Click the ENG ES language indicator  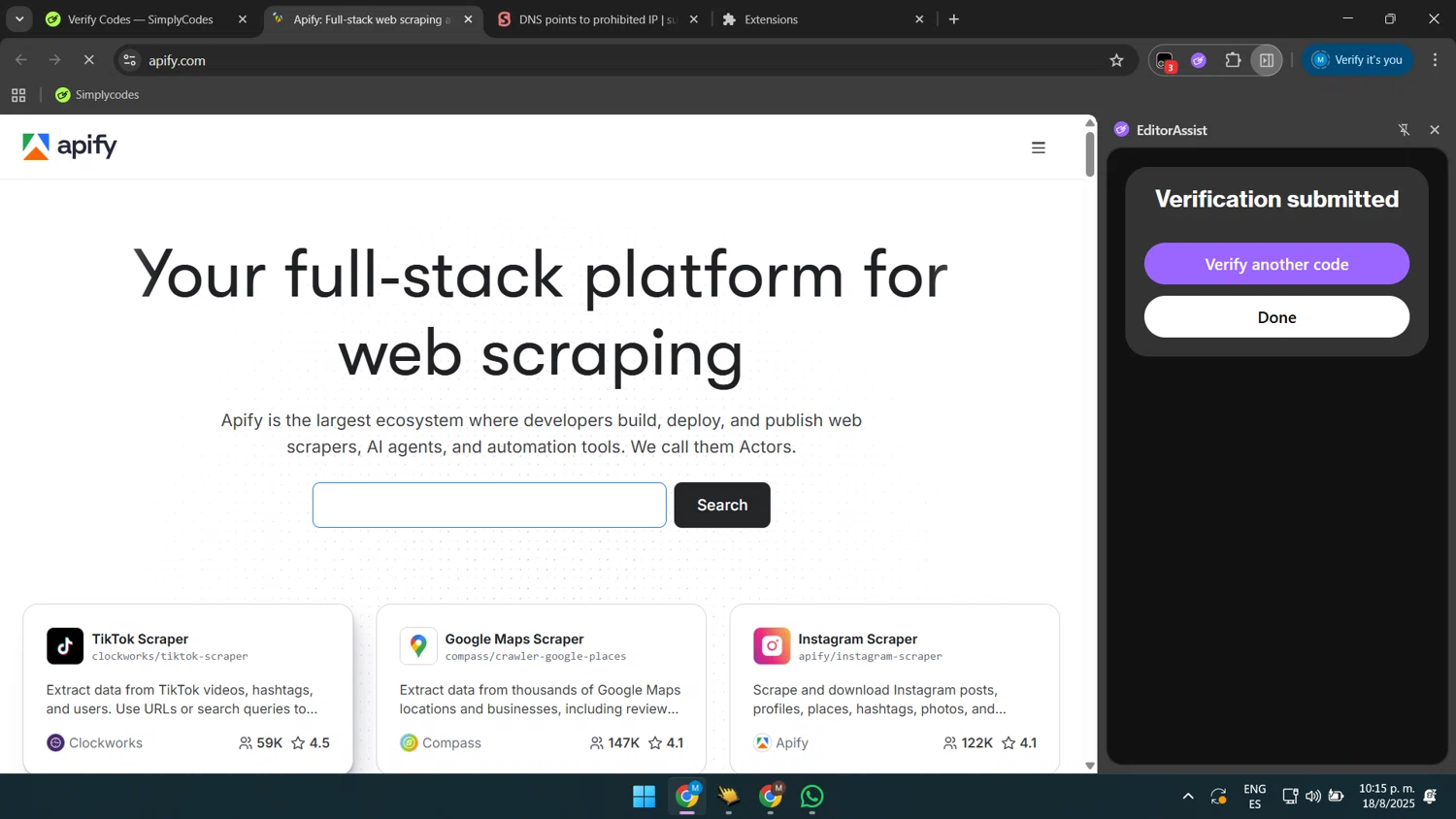(1254, 797)
